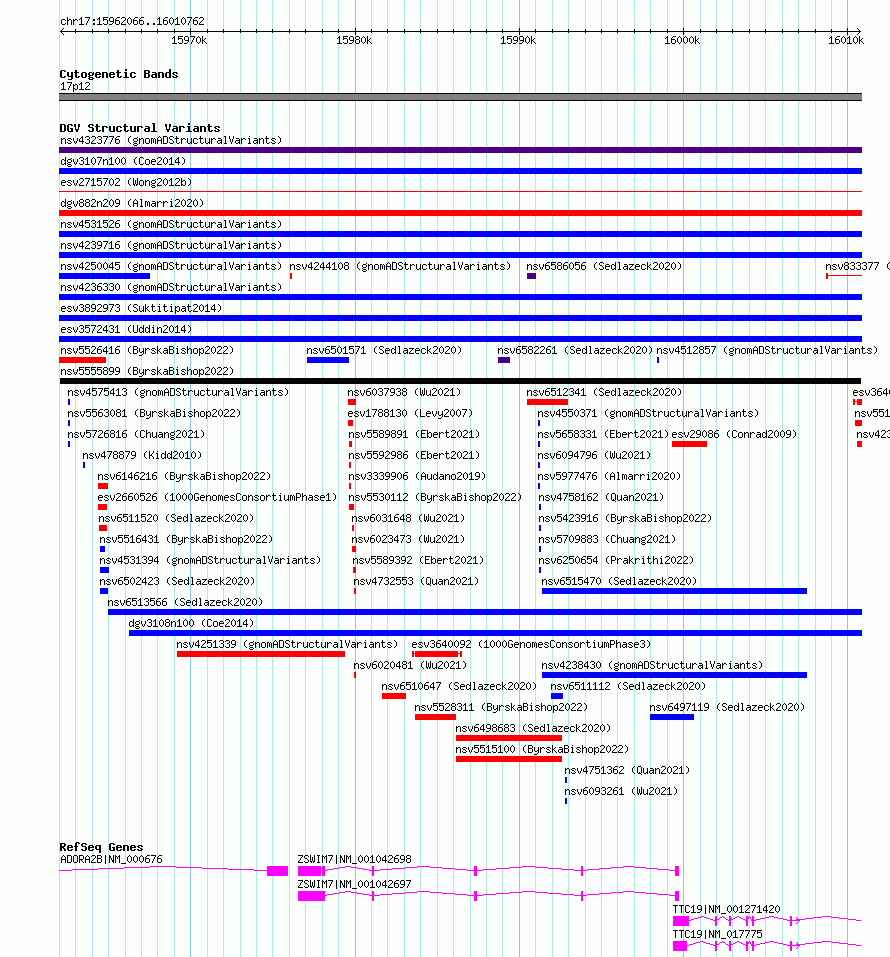The height and width of the screenshot is (957, 890).
Task: Click the red bar under nsv6512341
Action: (548, 402)
